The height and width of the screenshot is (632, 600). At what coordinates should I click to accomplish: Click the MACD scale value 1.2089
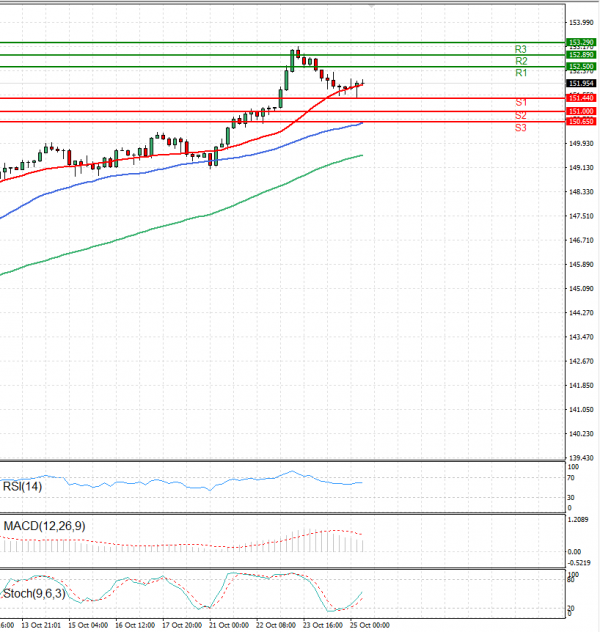tap(578, 520)
